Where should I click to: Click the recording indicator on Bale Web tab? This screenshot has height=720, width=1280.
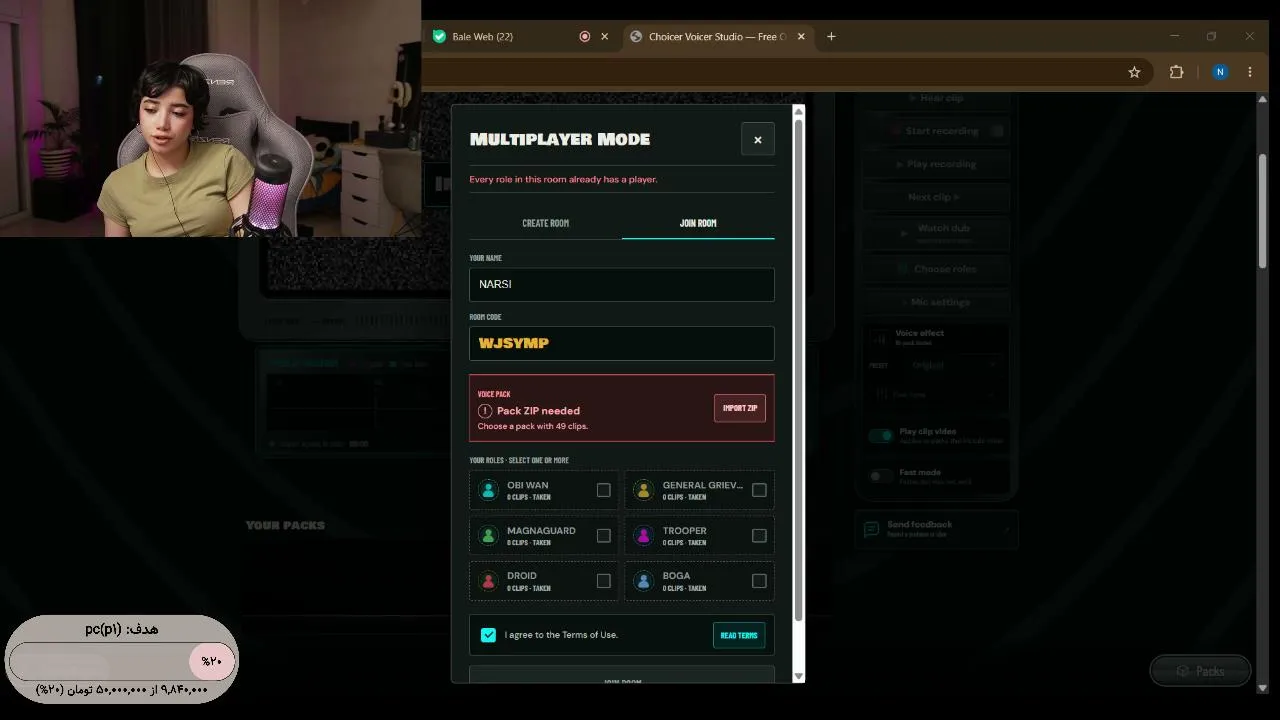point(585,37)
